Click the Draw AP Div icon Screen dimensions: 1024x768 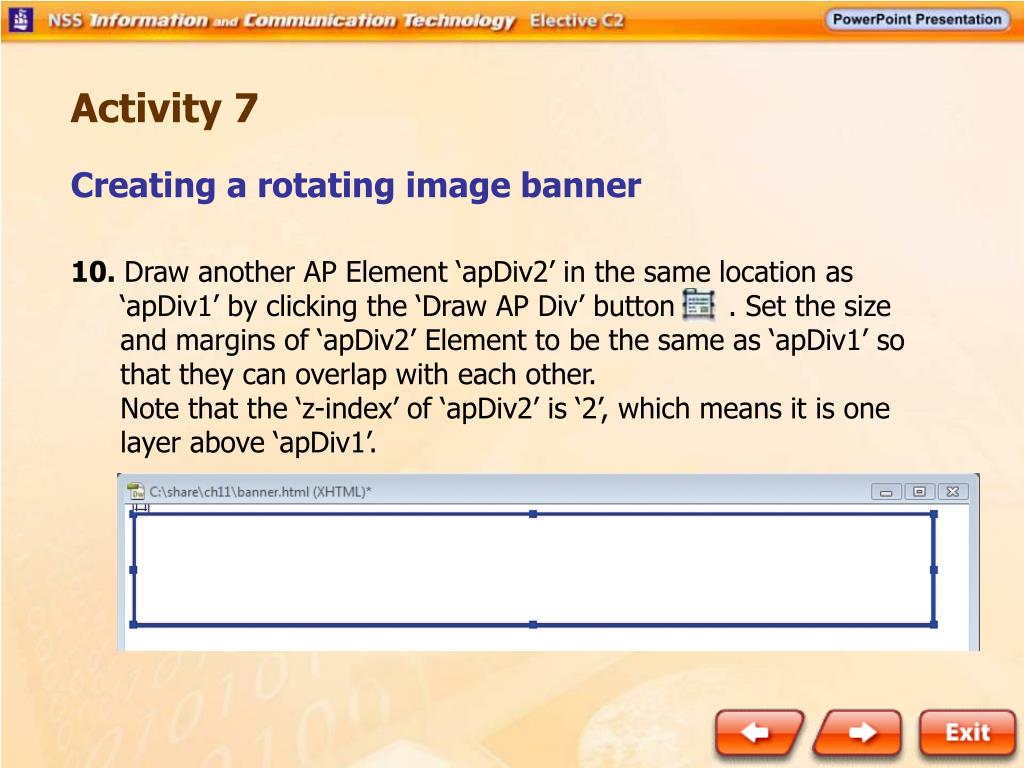[x=699, y=304]
